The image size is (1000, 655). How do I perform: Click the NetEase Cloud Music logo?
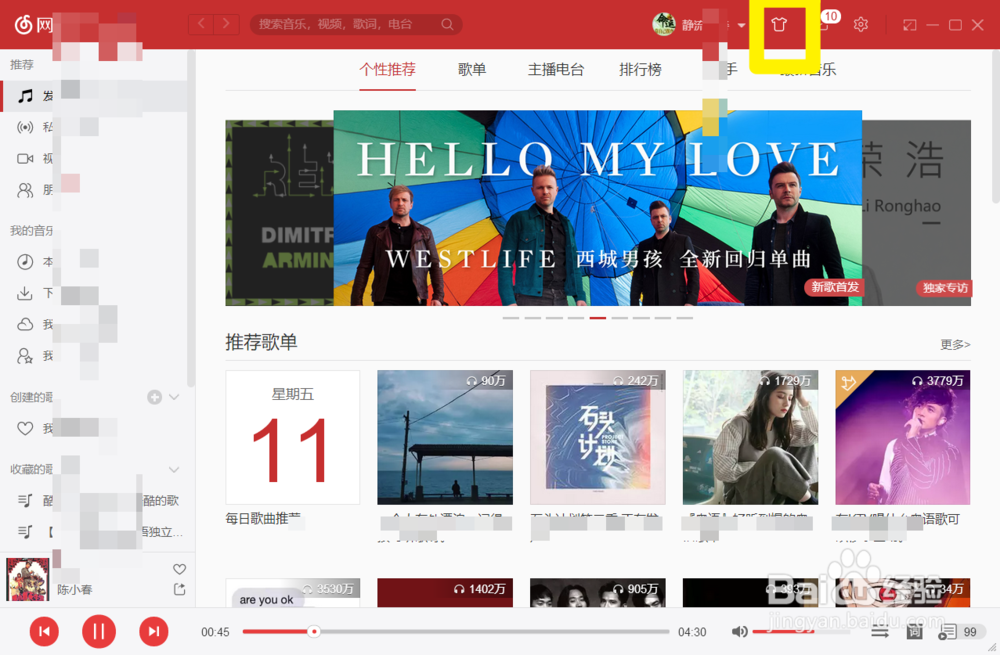[24, 24]
